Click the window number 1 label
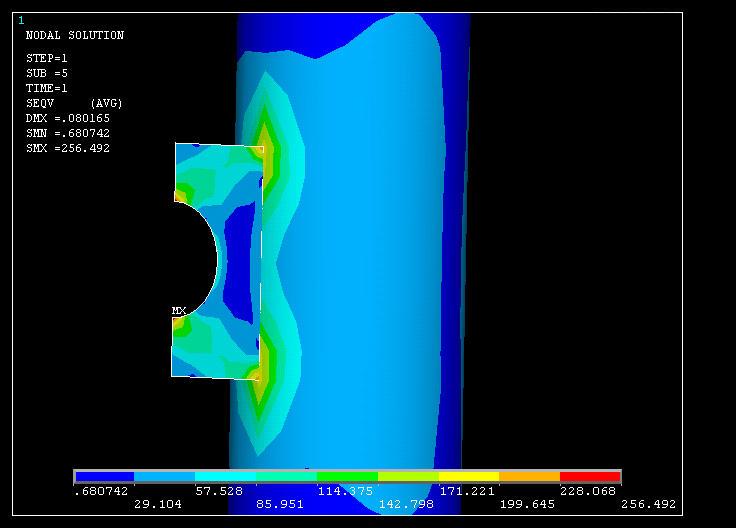Screen dimensions: 736x528 [21, 20]
